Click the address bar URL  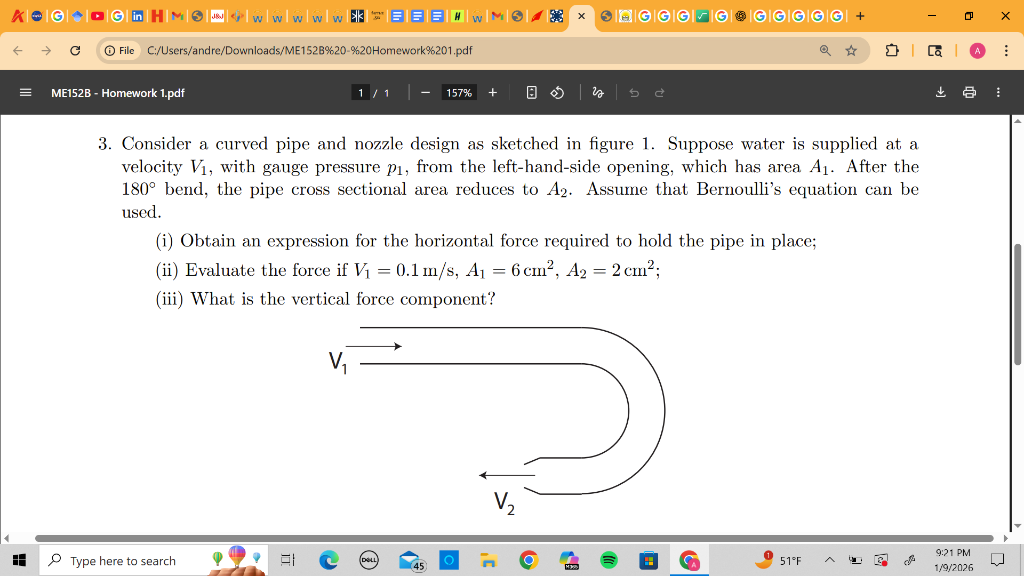tap(310, 50)
